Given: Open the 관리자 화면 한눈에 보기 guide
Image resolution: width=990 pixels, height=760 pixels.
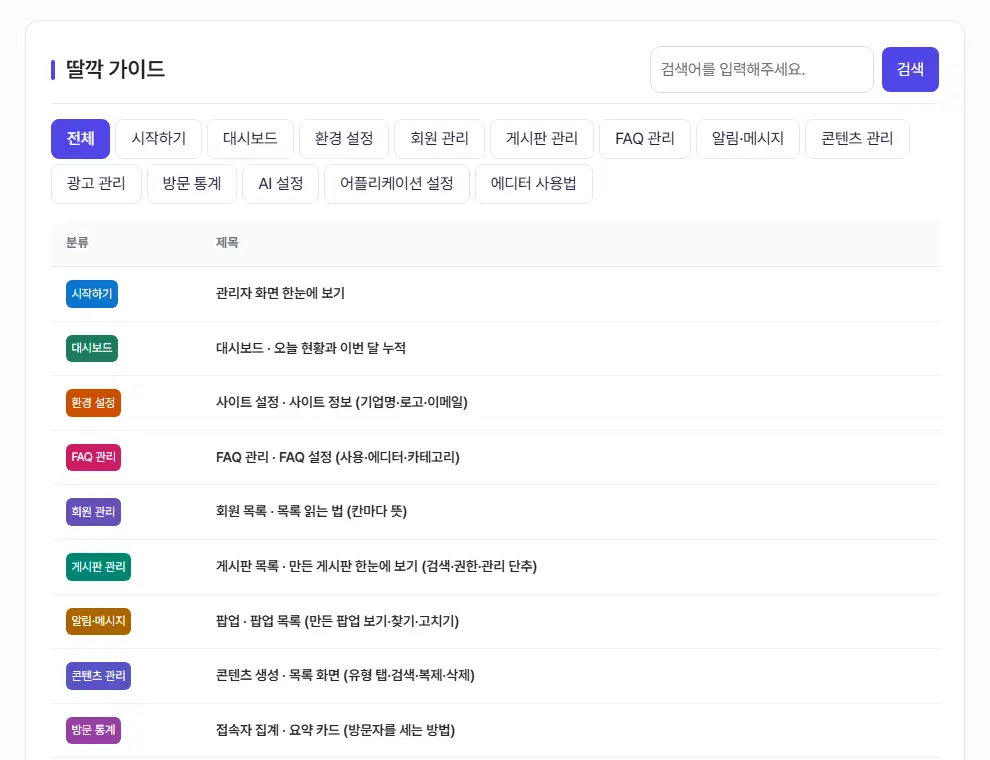Looking at the screenshot, I should (280, 294).
